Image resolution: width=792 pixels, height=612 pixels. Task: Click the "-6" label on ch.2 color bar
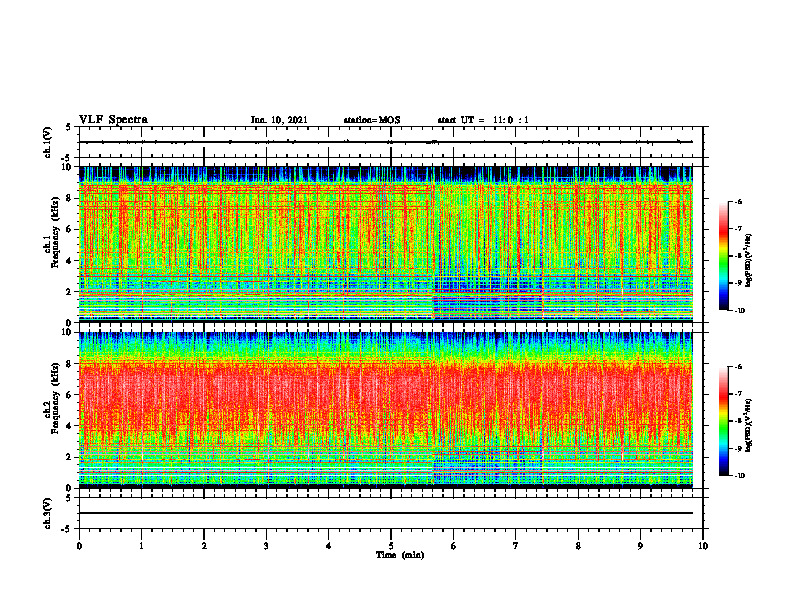click(x=739, y=367)
